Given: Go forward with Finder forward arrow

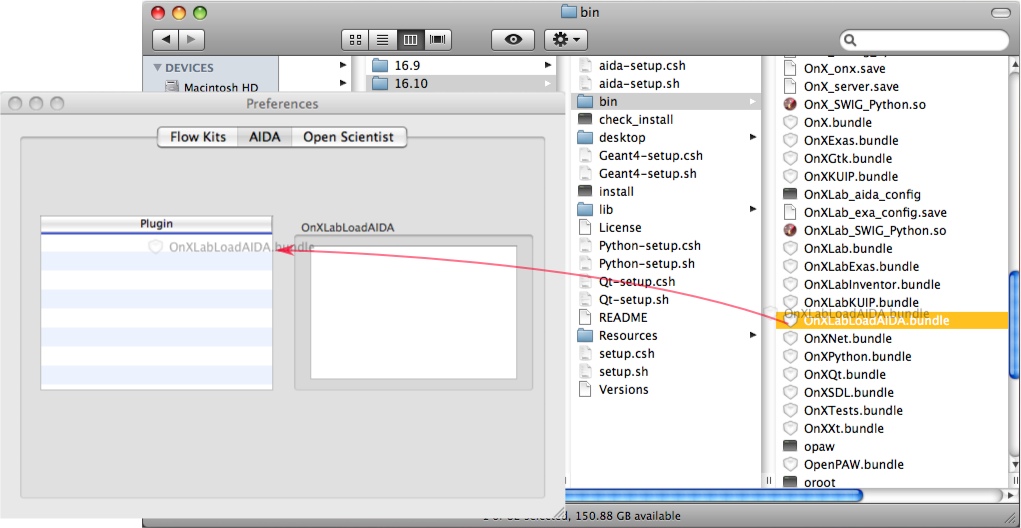Looking at the screenshot, I should coord(191,40).
